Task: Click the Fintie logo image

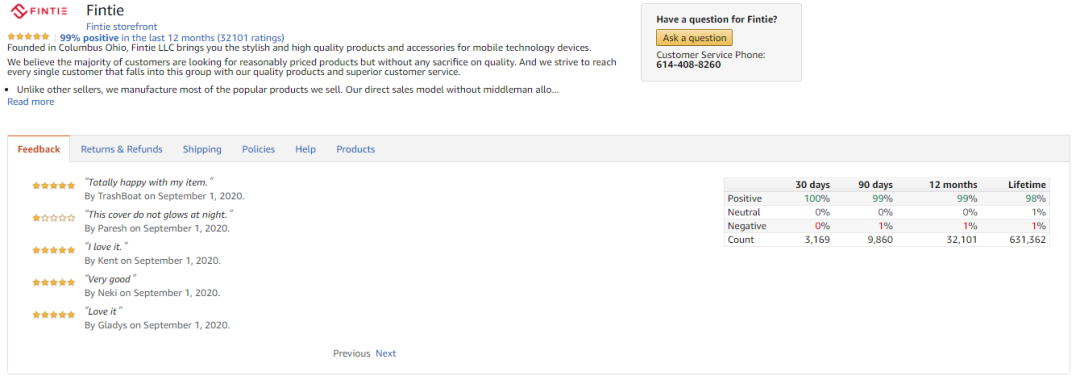Action: tap(39, 12)
